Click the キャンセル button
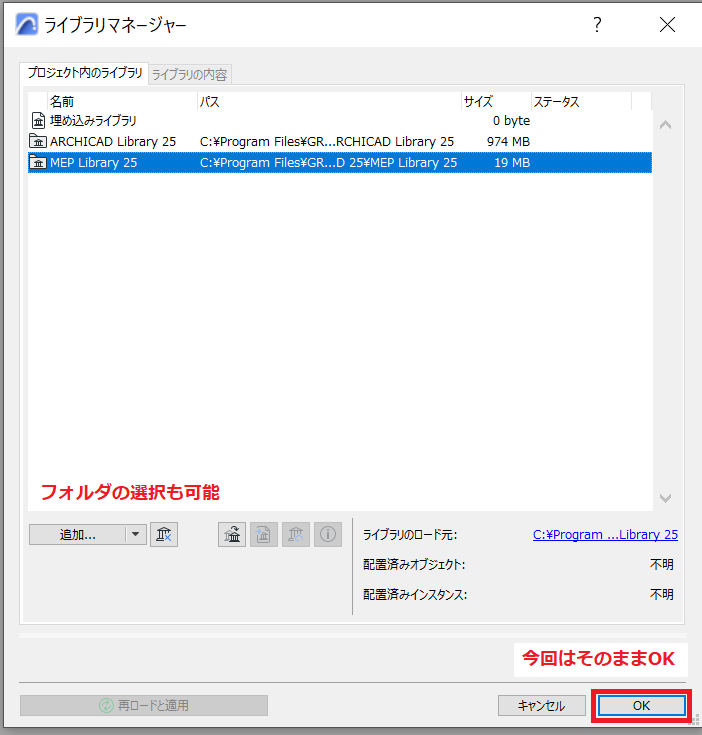This screenshot has width=702, height=735. (x=541, y=705)
